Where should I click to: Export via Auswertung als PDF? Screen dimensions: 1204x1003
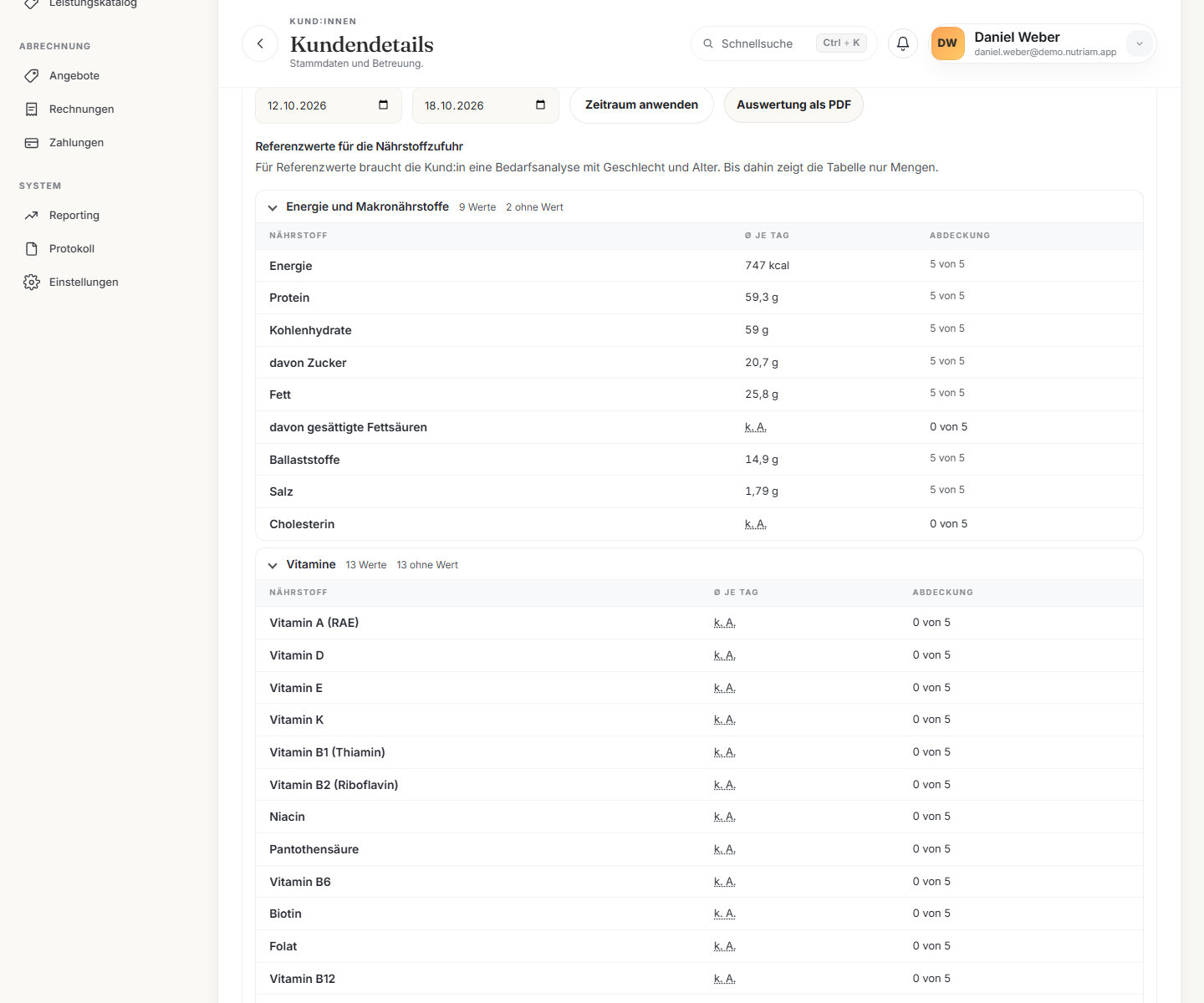click(793, 104)
